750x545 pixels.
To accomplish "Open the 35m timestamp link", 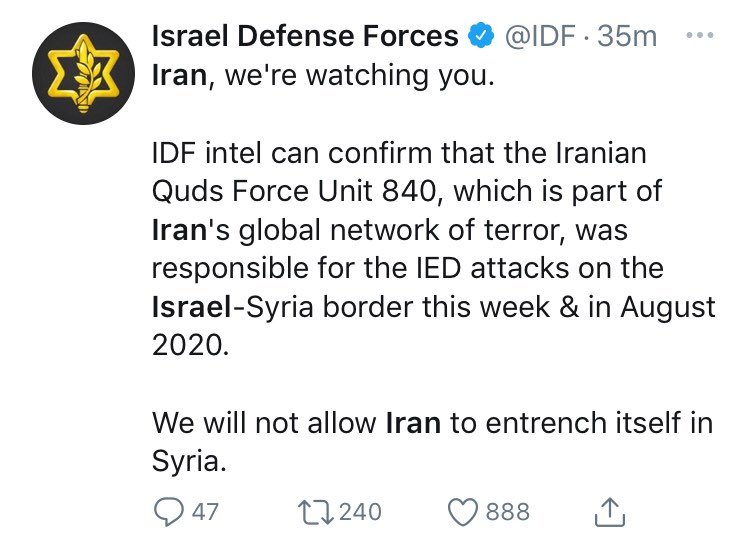I will coord(627,36).
